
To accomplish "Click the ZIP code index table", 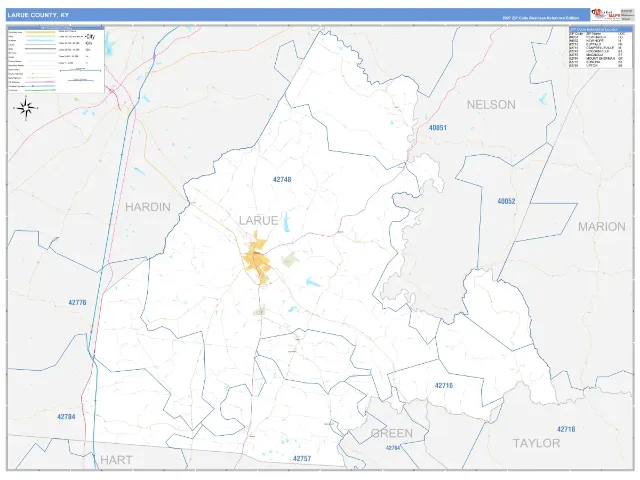I will pyautogui.click(x=600, y=47).
